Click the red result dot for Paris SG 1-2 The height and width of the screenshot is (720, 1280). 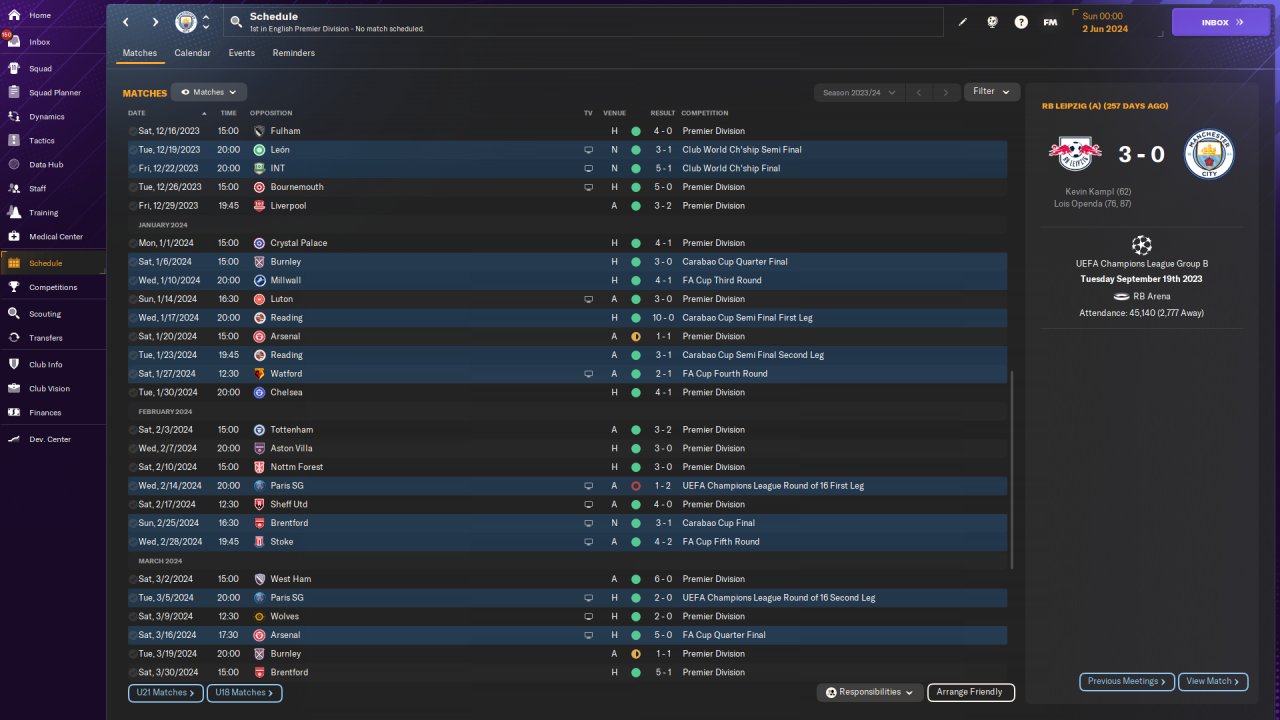coord(635,486)
